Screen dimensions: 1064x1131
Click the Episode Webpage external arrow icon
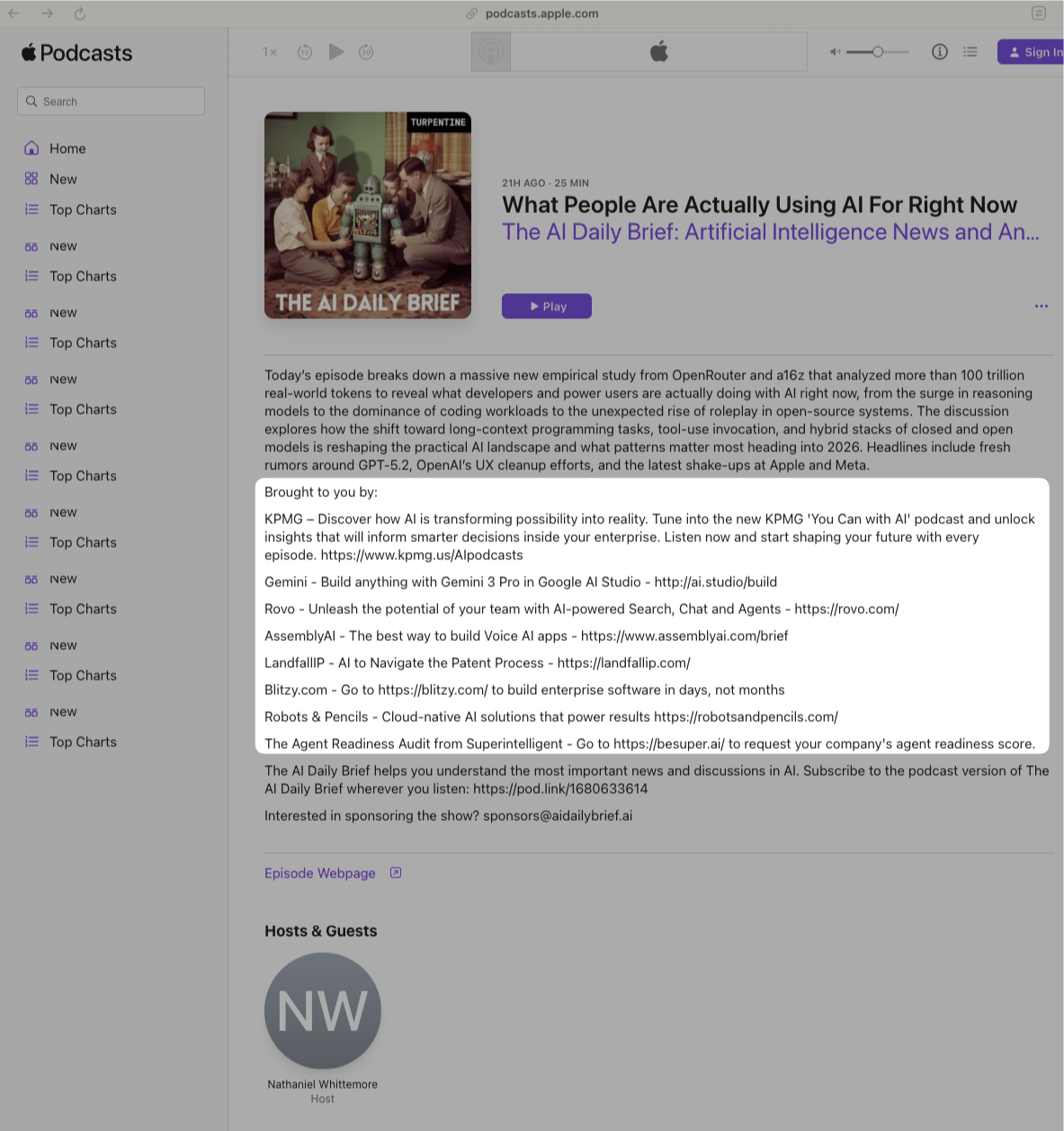[396, 873]
